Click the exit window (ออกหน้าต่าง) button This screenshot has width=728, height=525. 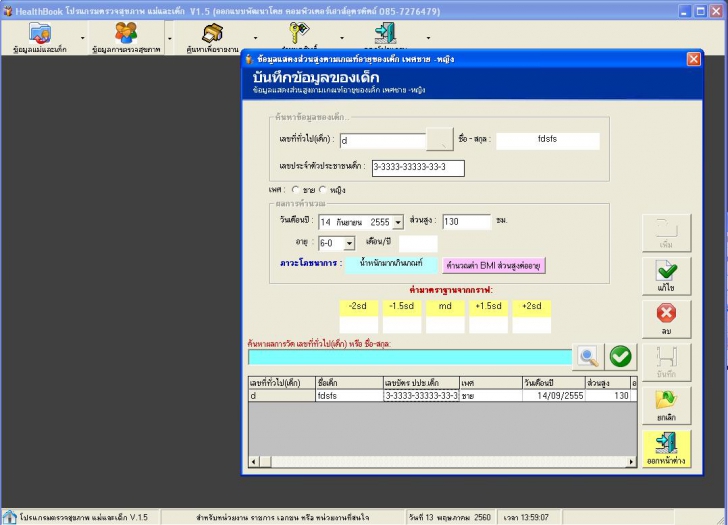point(666,449)
